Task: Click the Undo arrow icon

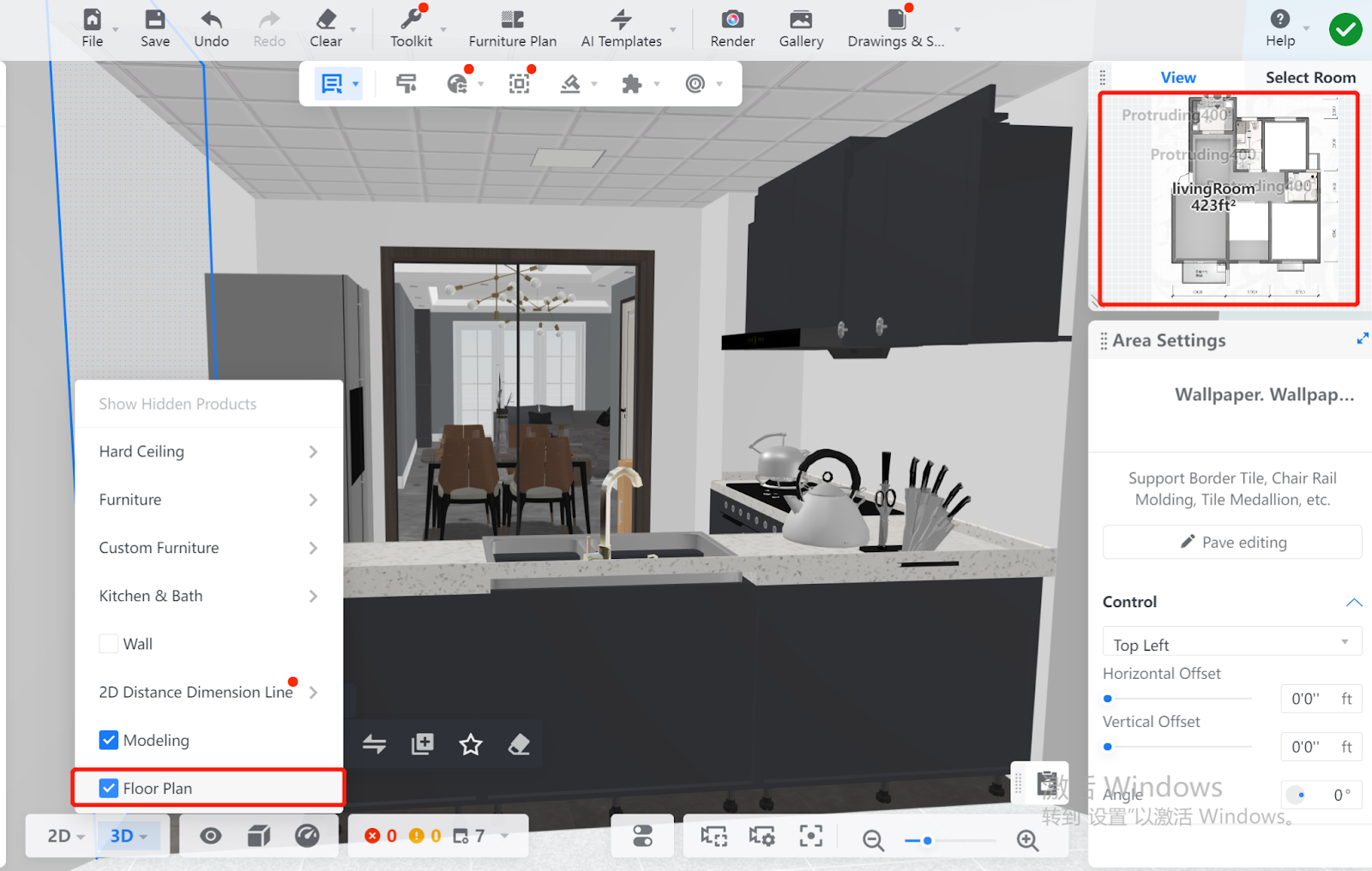Action: pos(211,20)
